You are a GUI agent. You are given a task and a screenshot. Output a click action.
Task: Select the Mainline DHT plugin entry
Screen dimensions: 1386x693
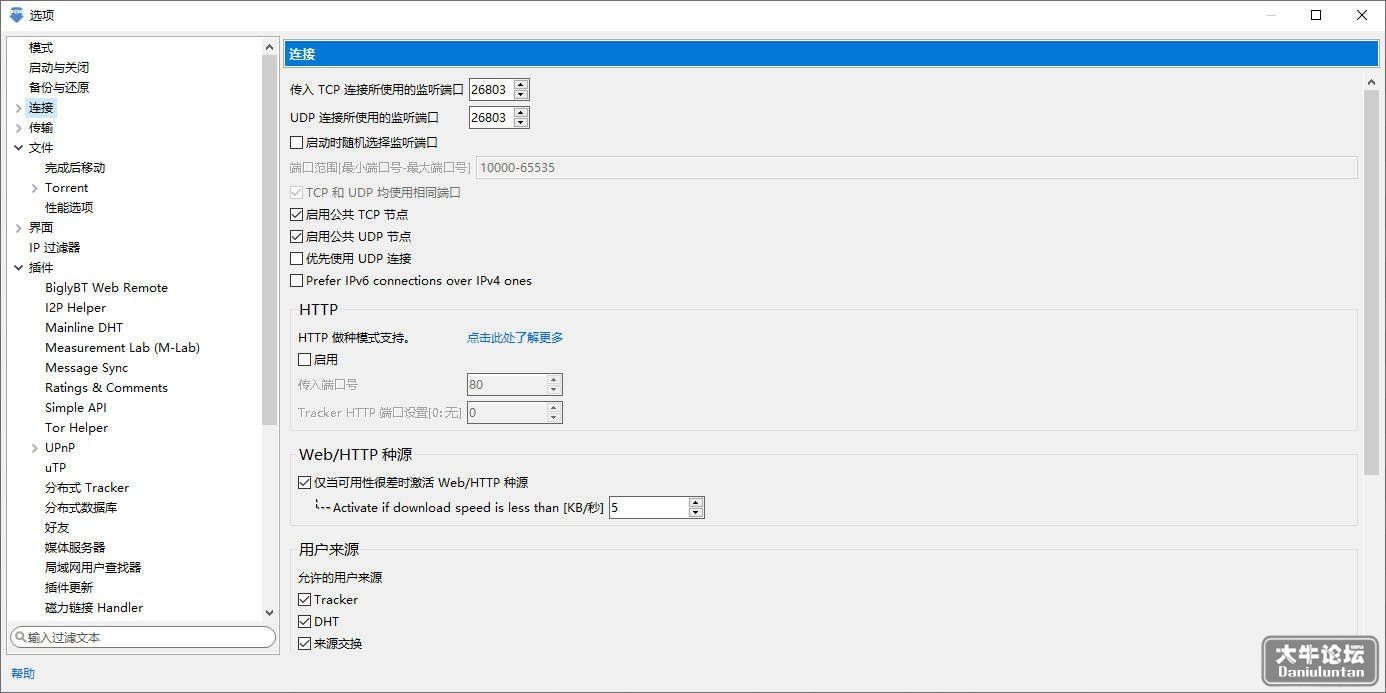pyautogui.click(x=84, y=328)
